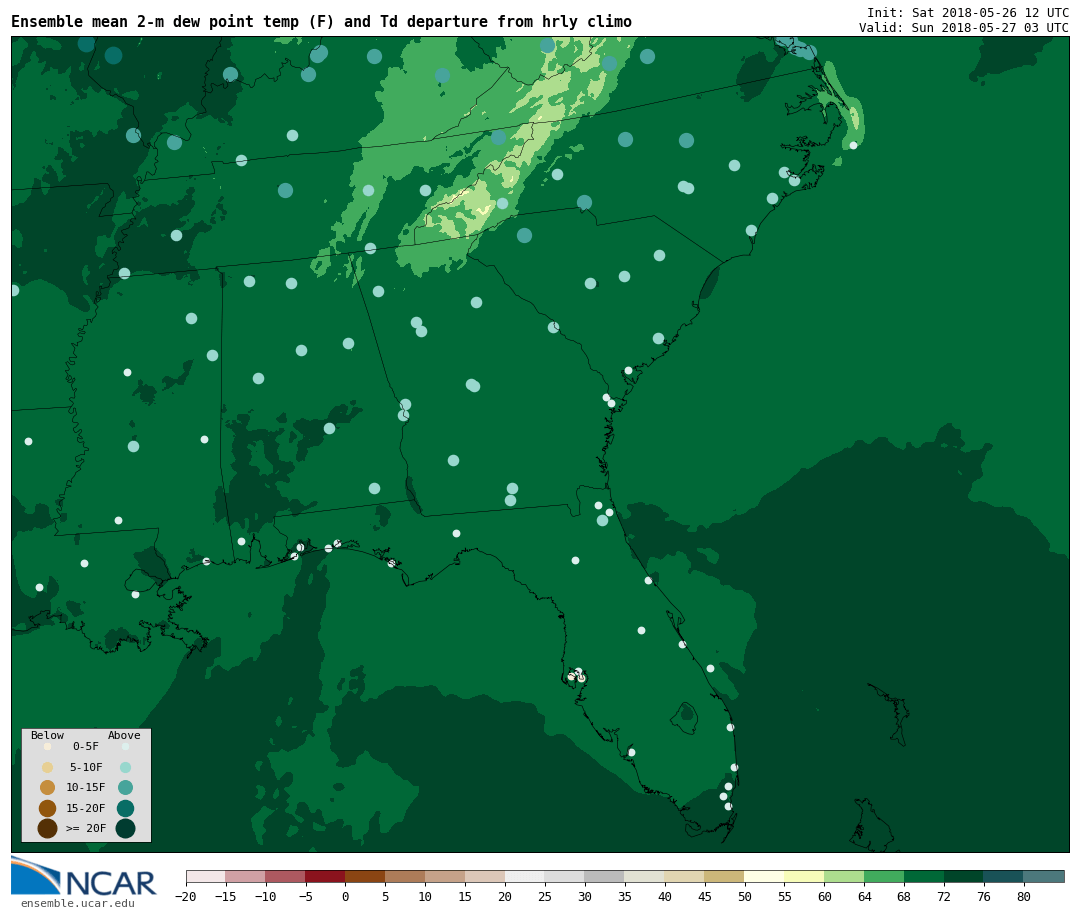Screen dimensions: 1080x915
Task: Click the '10-15F' legend label
Action: click(x=86, y=788)
